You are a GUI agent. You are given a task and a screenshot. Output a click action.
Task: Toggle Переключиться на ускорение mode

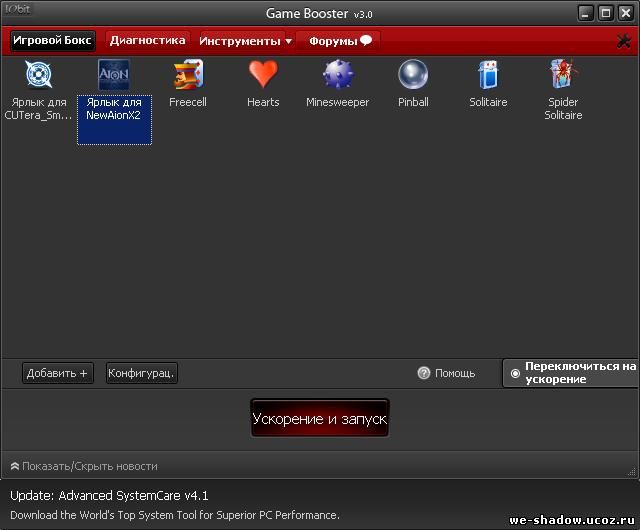(571, 373)
